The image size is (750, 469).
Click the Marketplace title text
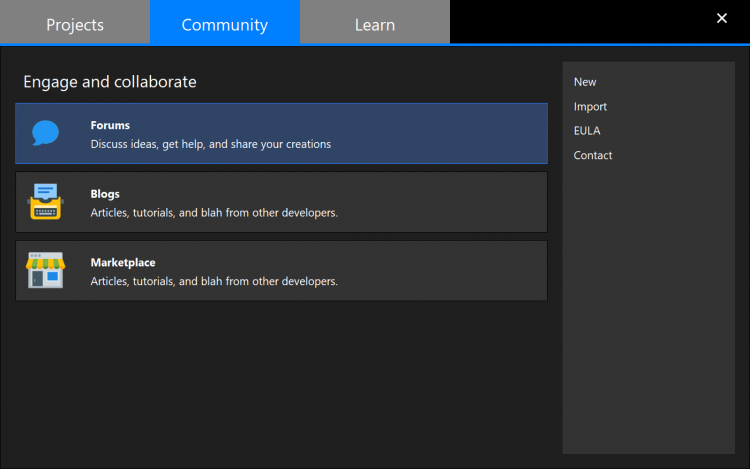(123, 263)
